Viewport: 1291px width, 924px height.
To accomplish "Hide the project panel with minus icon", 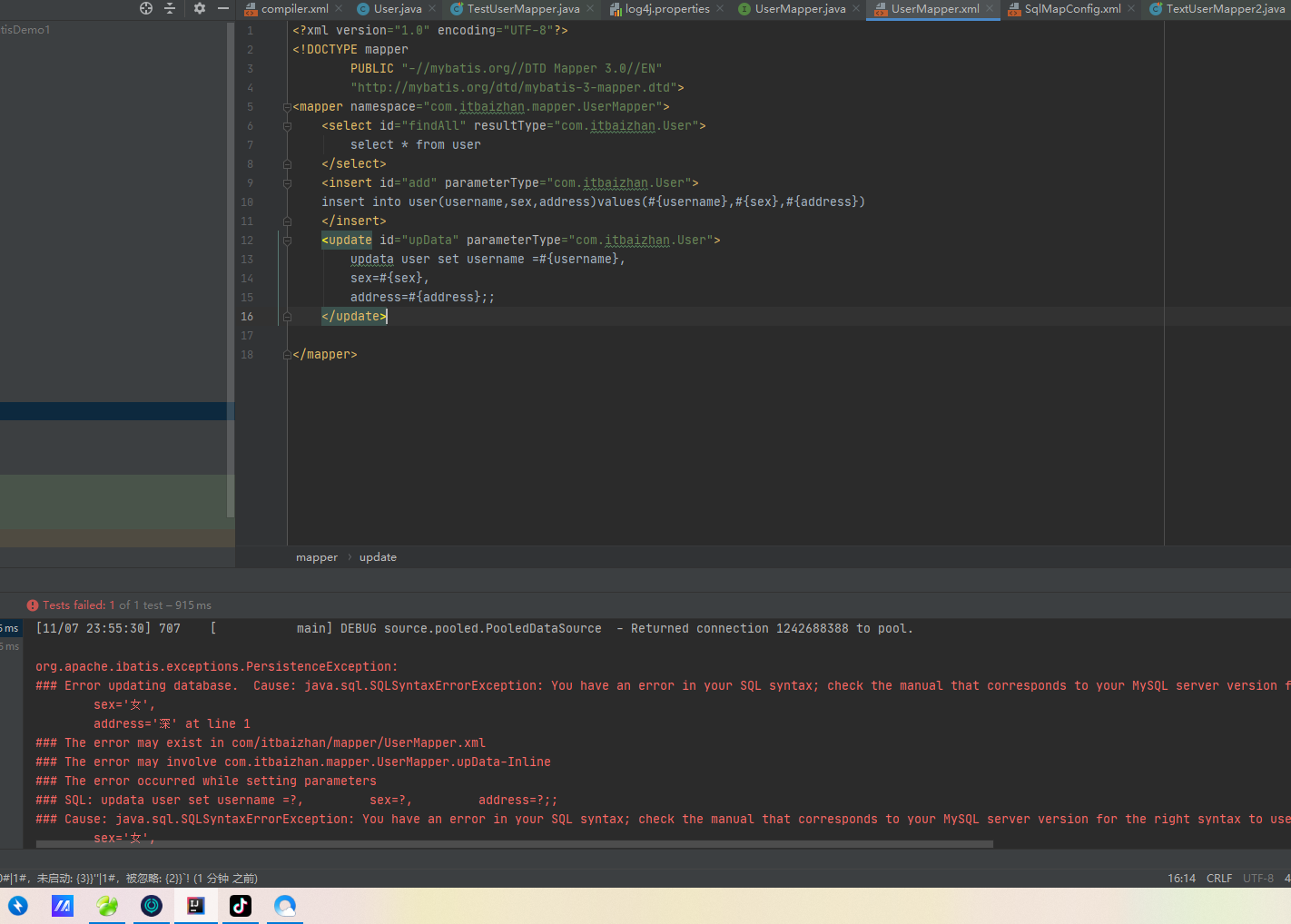I will point(223,8).
